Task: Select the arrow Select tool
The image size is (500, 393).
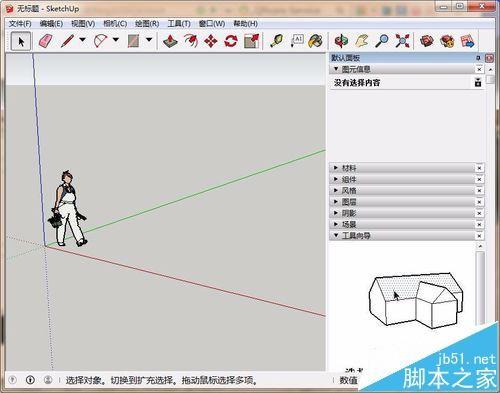Action: (x=21, y=42)
